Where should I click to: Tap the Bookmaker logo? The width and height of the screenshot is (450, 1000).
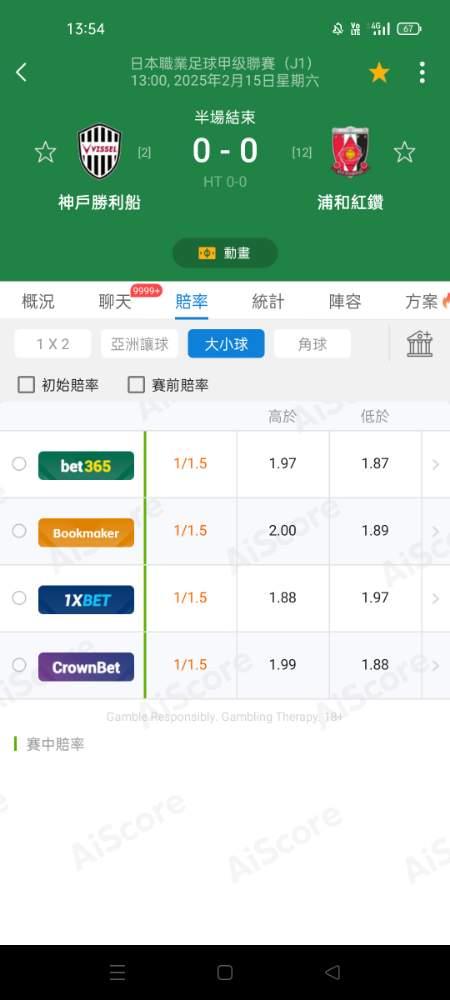click(86, 533)
